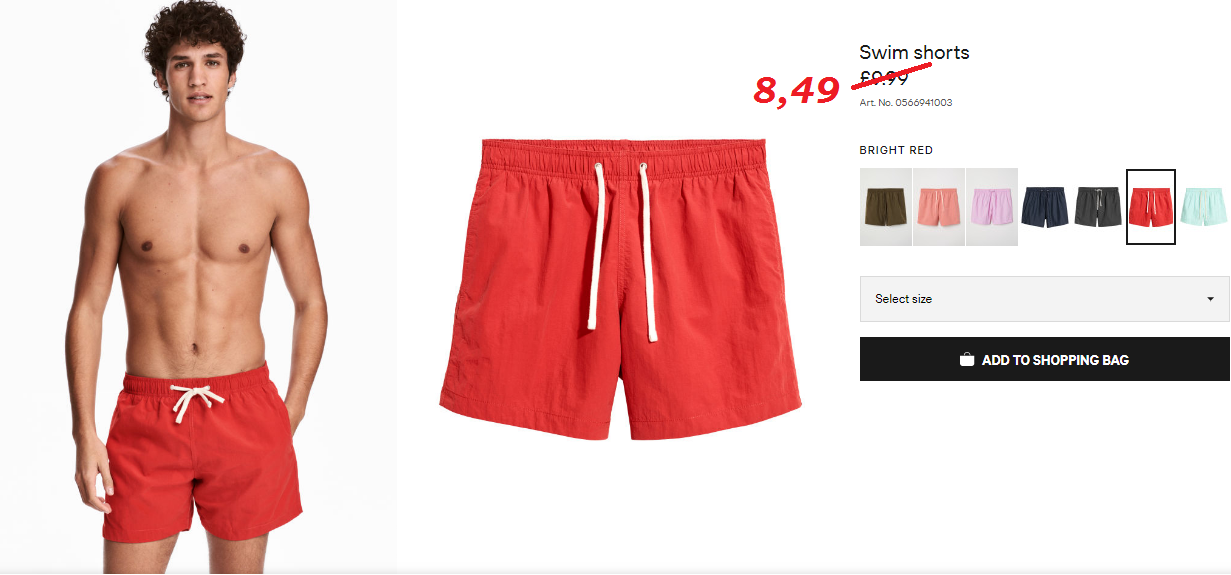
Task: Click the crossed-out £9.99 price
Action: pyautogui.click(x=884, y=78)
